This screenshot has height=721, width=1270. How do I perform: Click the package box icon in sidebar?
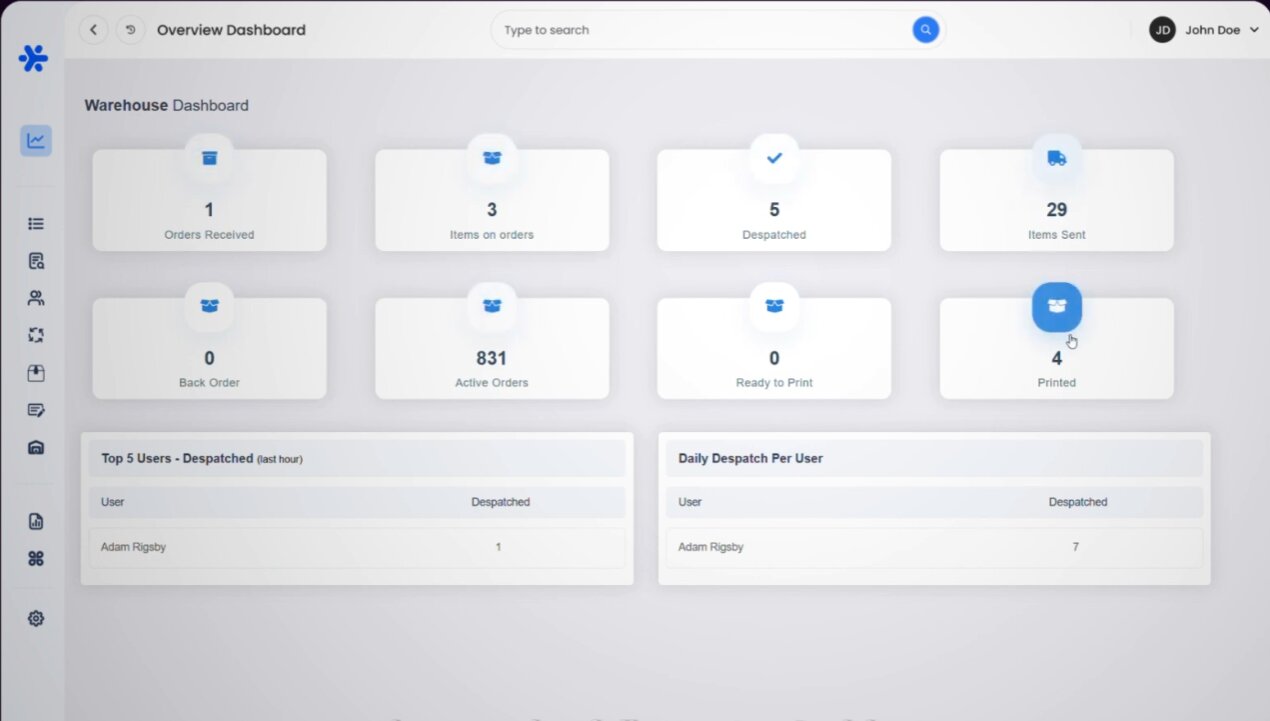click(36, 373)
